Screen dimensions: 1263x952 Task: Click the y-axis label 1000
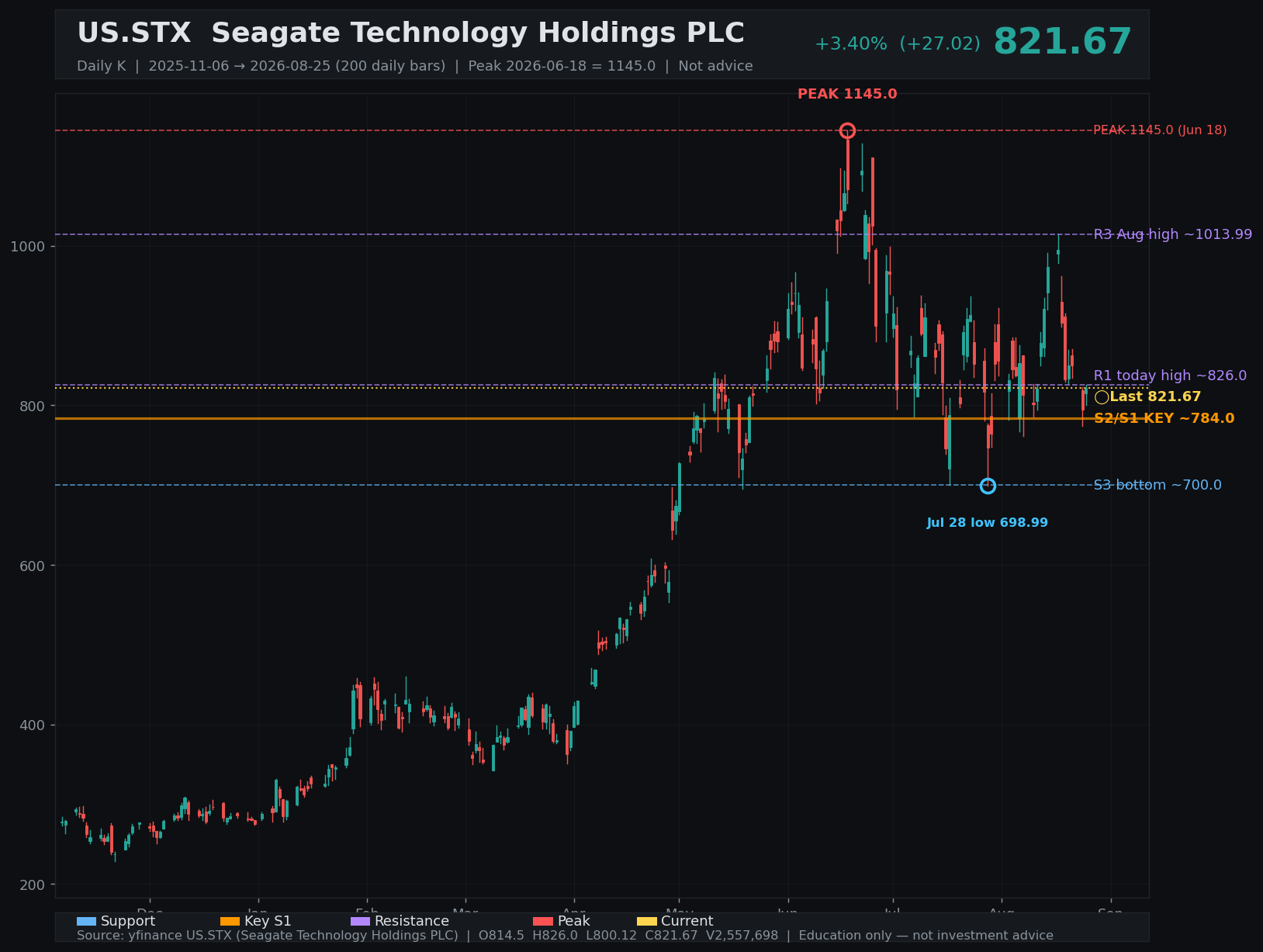click(x=27, y=247)
